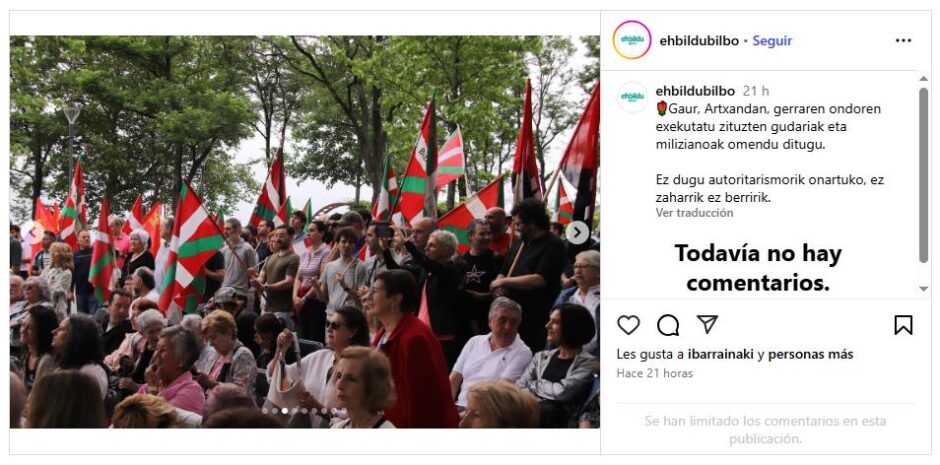This screenshot has height=465, width=940.
Task: Open the three-dot more options menu
Action: click(903, 41)
